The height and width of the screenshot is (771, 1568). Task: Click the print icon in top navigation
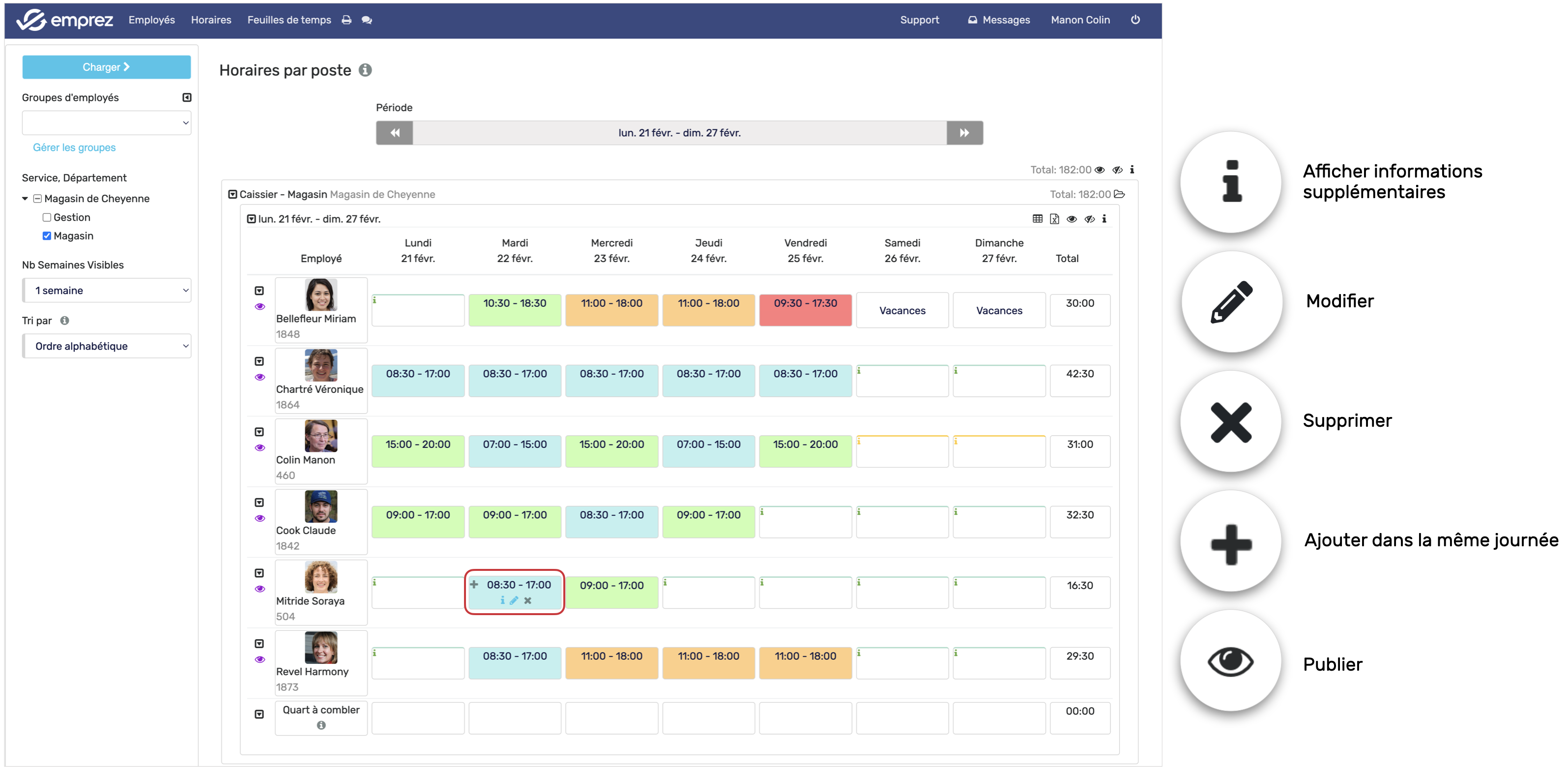coord(347,20)
